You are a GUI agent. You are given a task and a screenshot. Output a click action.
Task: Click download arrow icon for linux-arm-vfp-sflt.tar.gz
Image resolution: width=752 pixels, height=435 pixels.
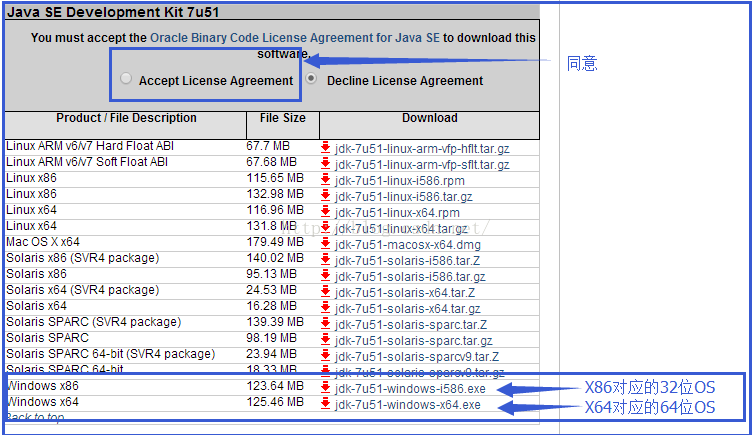pos(326,164)
